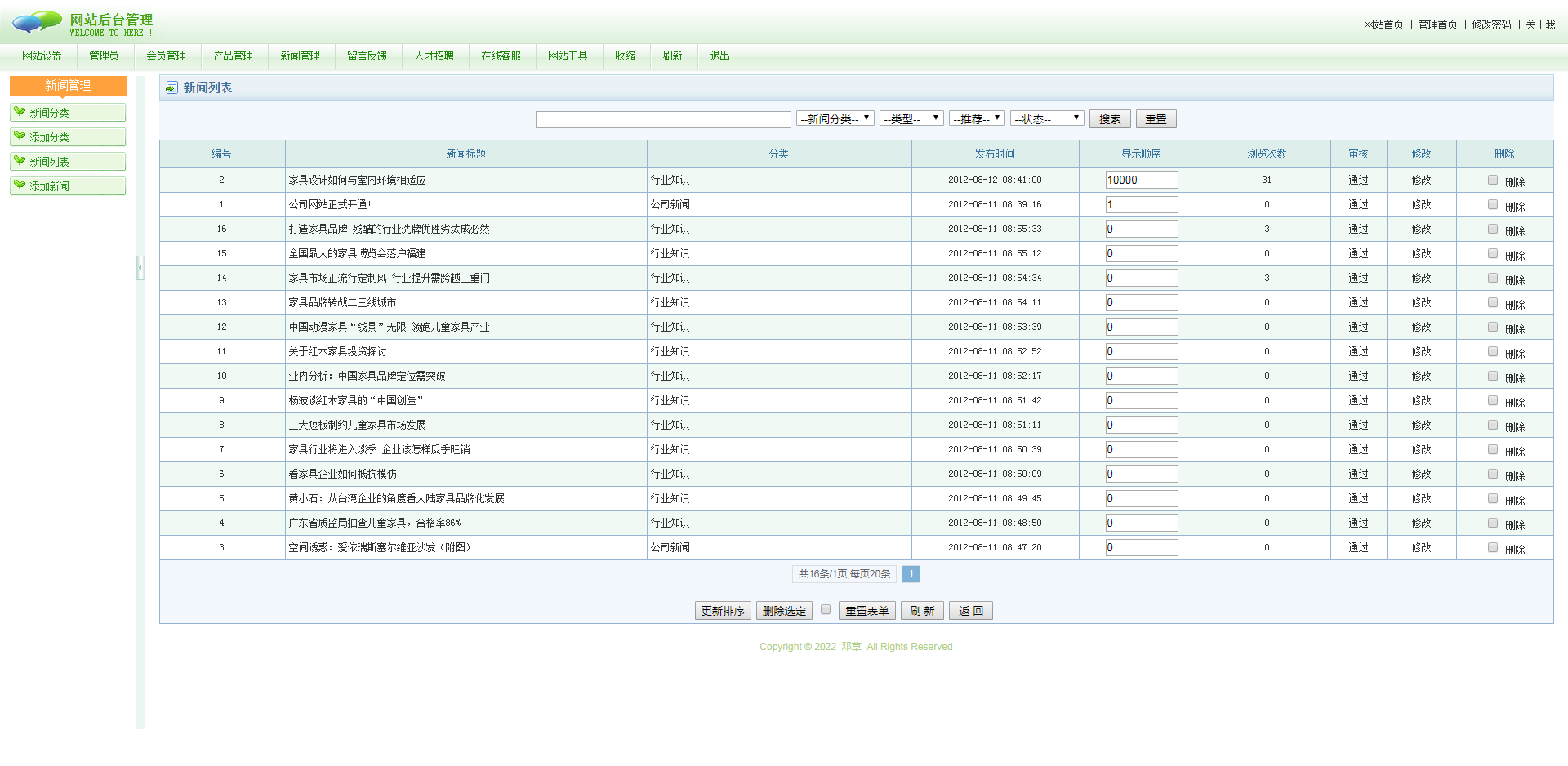This screenshot has width=1568, height=766.
Task: Open the 管理员 menu
Action: (x=104, y=56)
